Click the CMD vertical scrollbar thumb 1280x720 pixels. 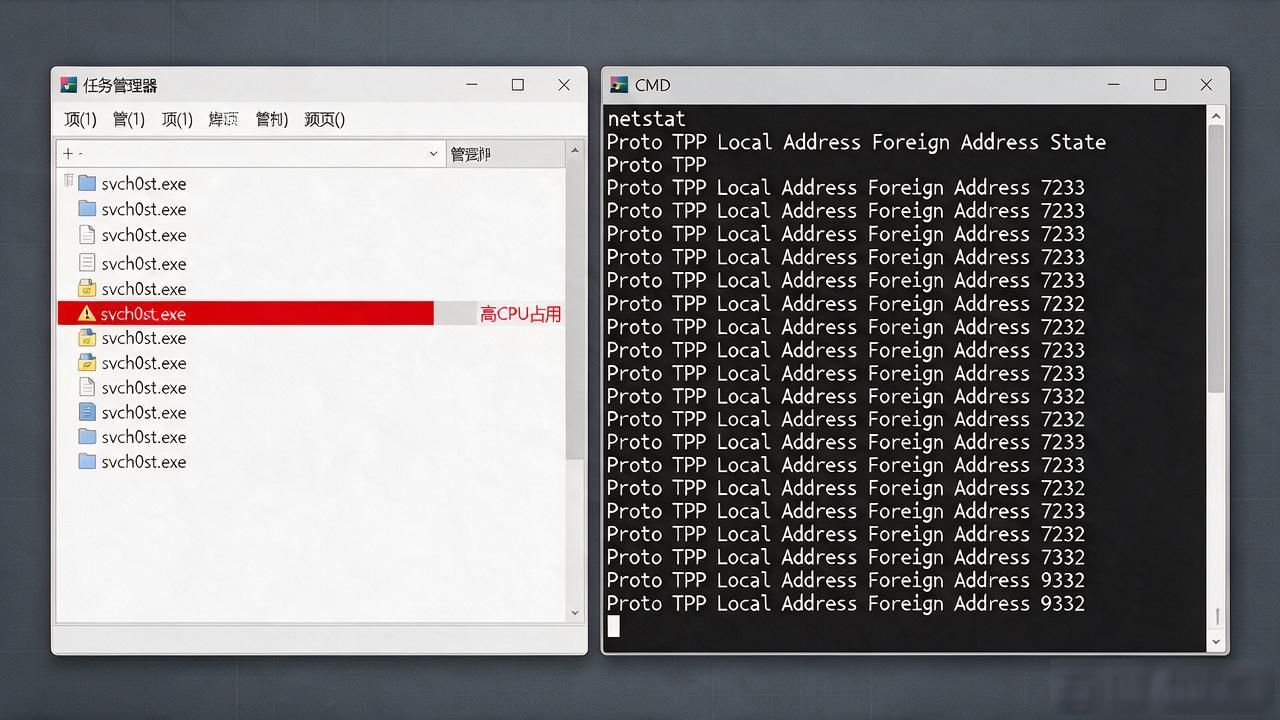coord(1216,260)
